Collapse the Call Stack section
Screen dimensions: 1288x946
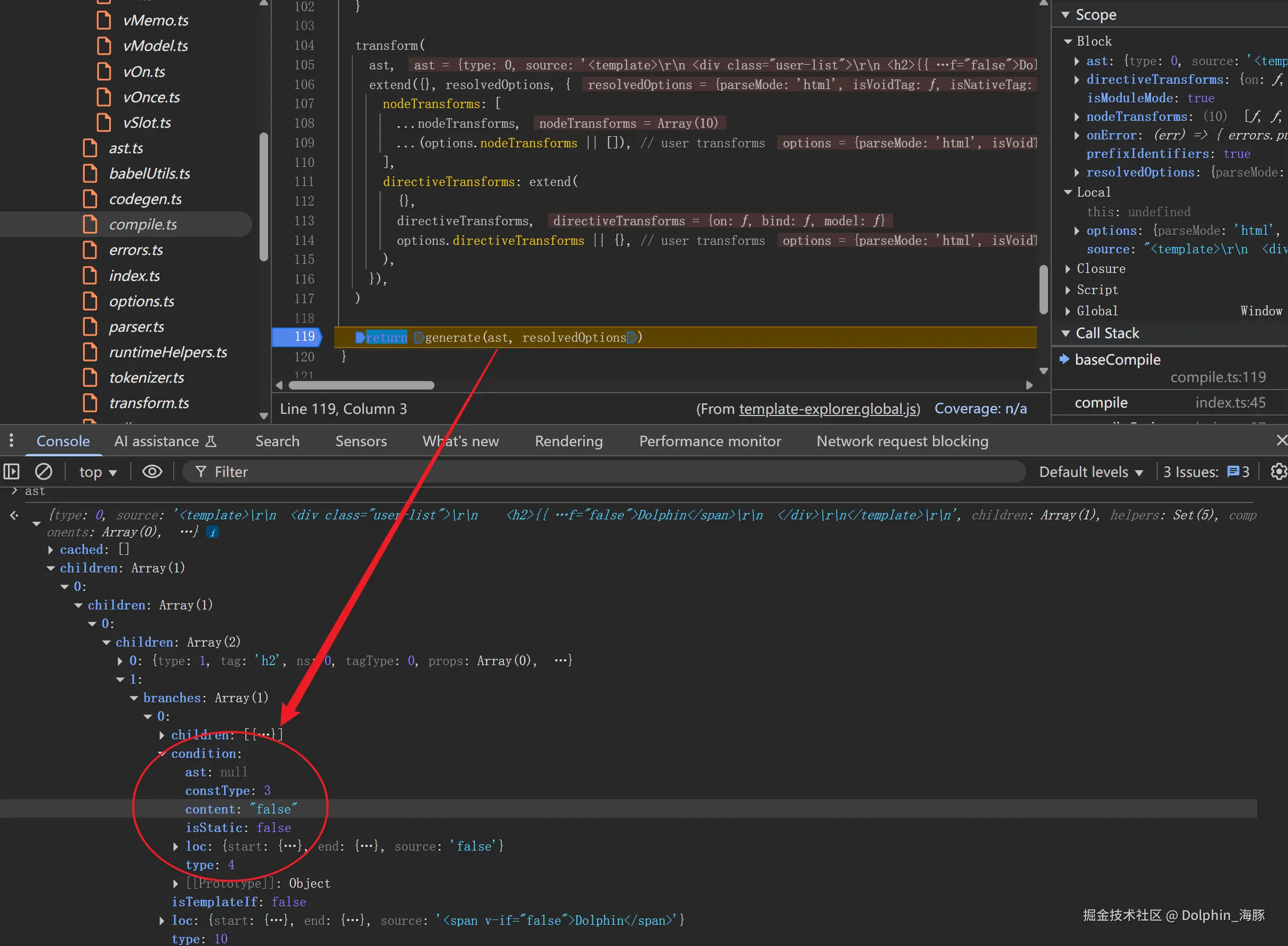pos(1065,333)
